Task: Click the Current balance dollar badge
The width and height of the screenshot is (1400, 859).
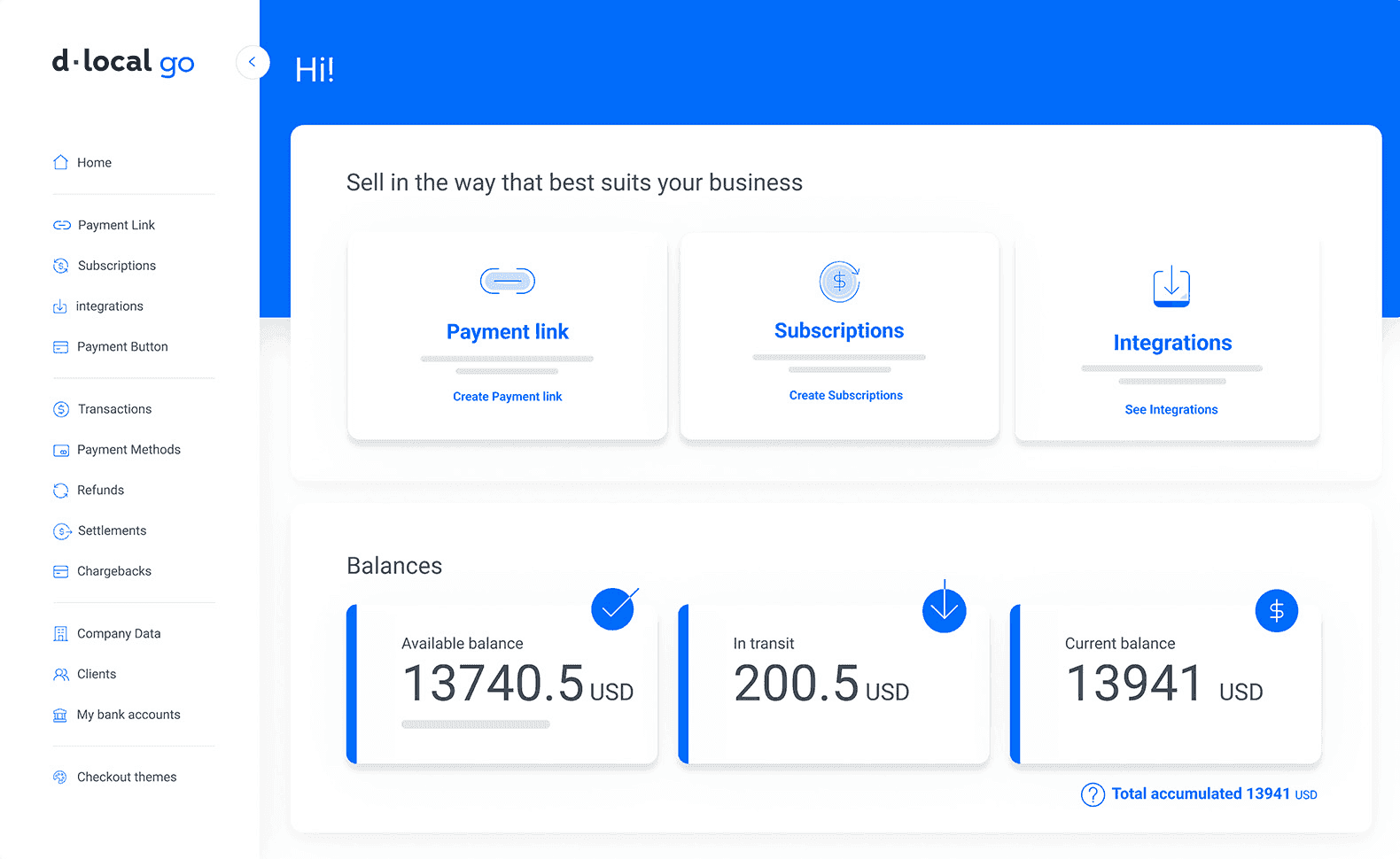Action: 1276,610
